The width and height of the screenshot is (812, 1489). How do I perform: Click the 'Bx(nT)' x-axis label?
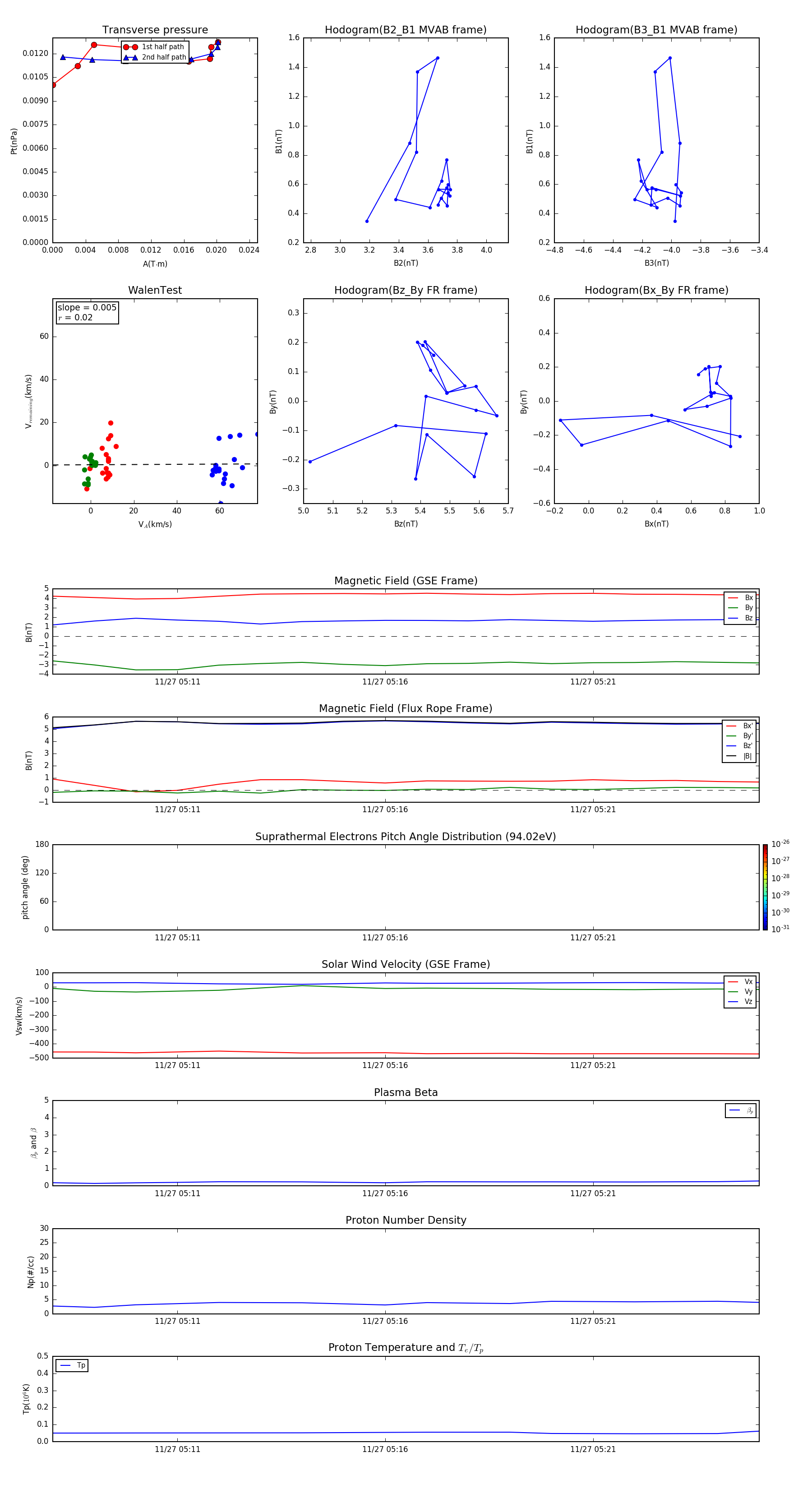[656, 524]
